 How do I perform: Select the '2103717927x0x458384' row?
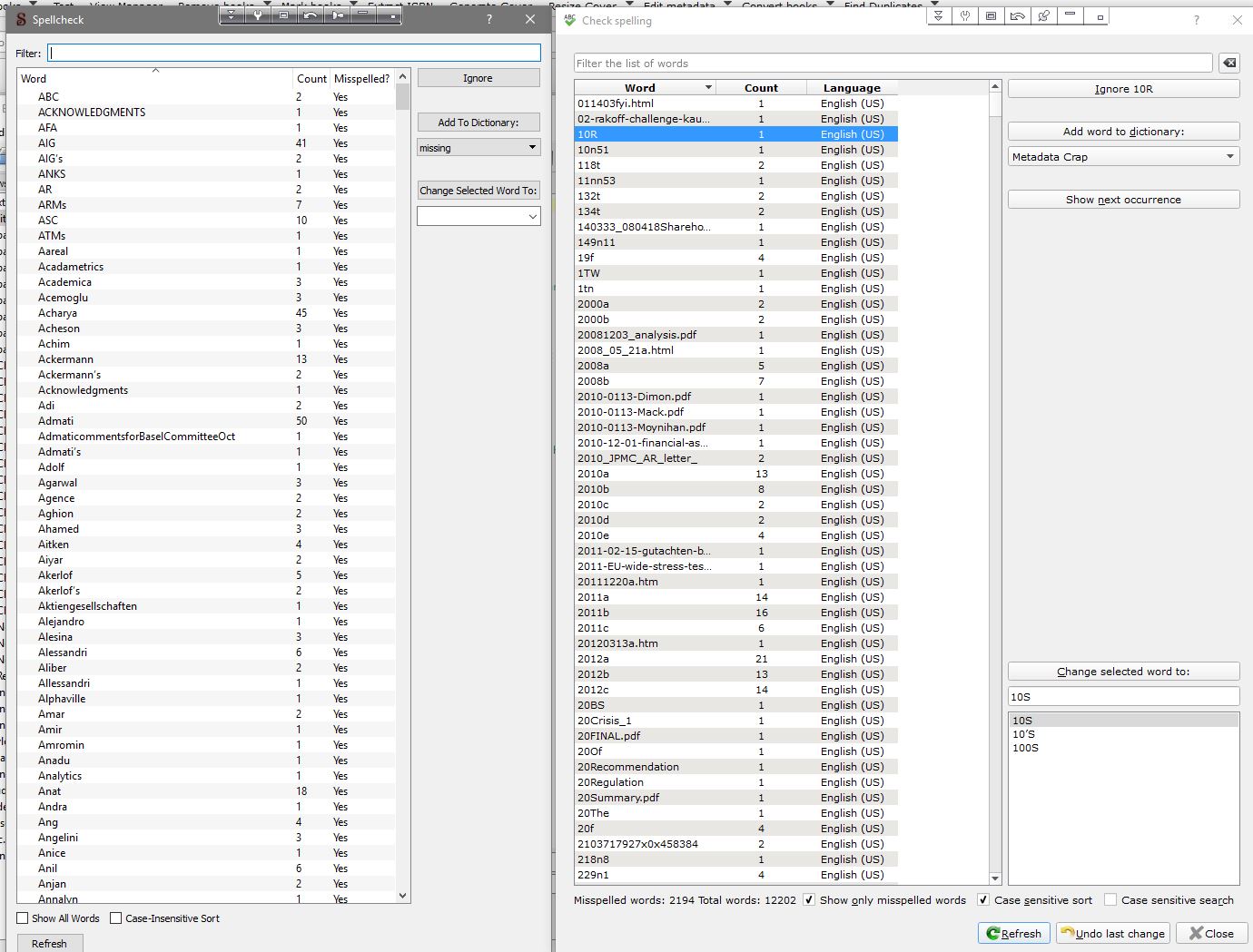[x=735, y=844]
